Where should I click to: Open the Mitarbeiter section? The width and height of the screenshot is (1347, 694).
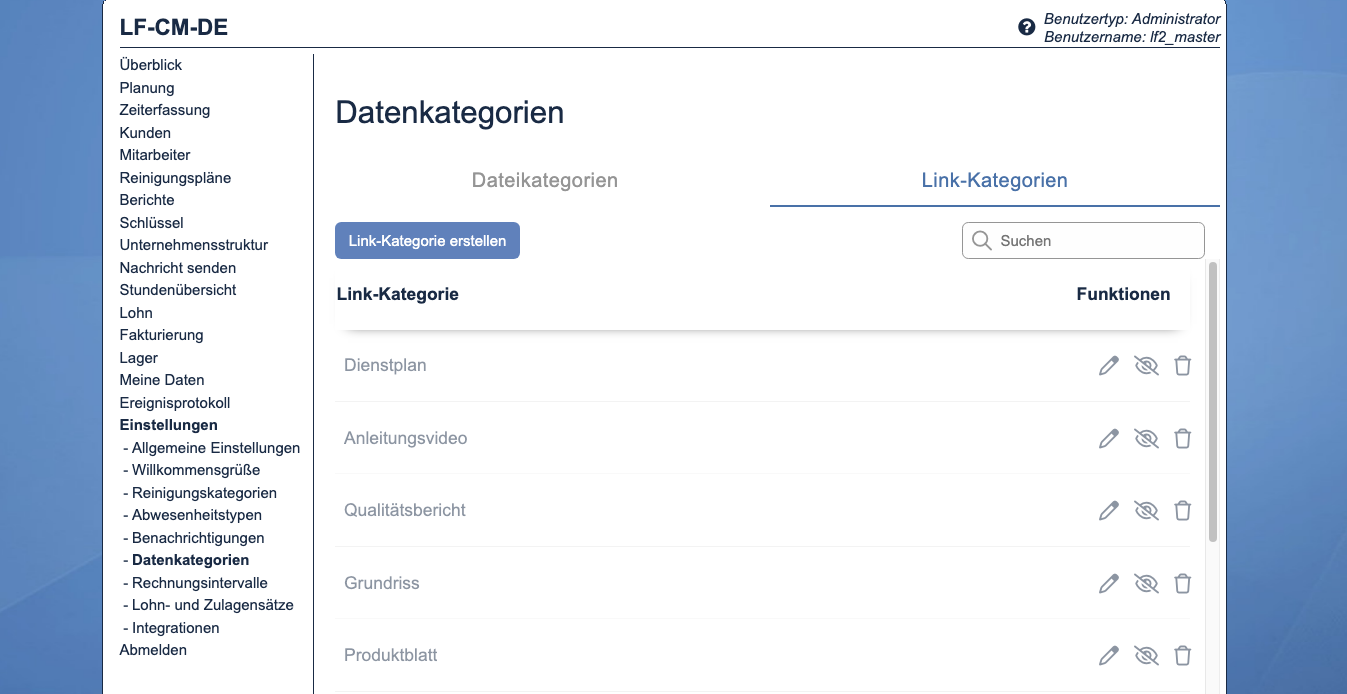coord(155,155)
